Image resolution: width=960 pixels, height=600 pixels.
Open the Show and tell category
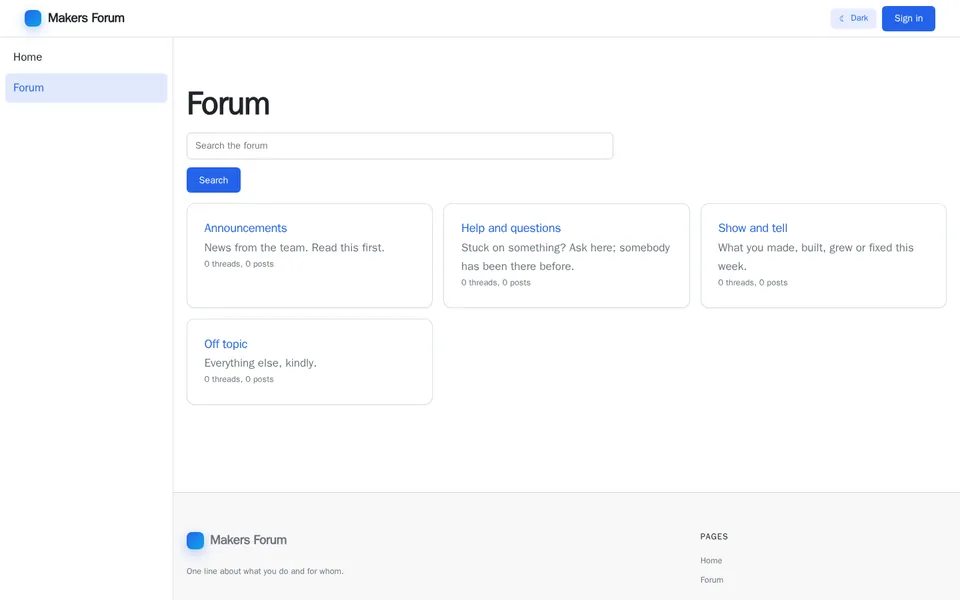pyautogui.click(x=752, y=228)
